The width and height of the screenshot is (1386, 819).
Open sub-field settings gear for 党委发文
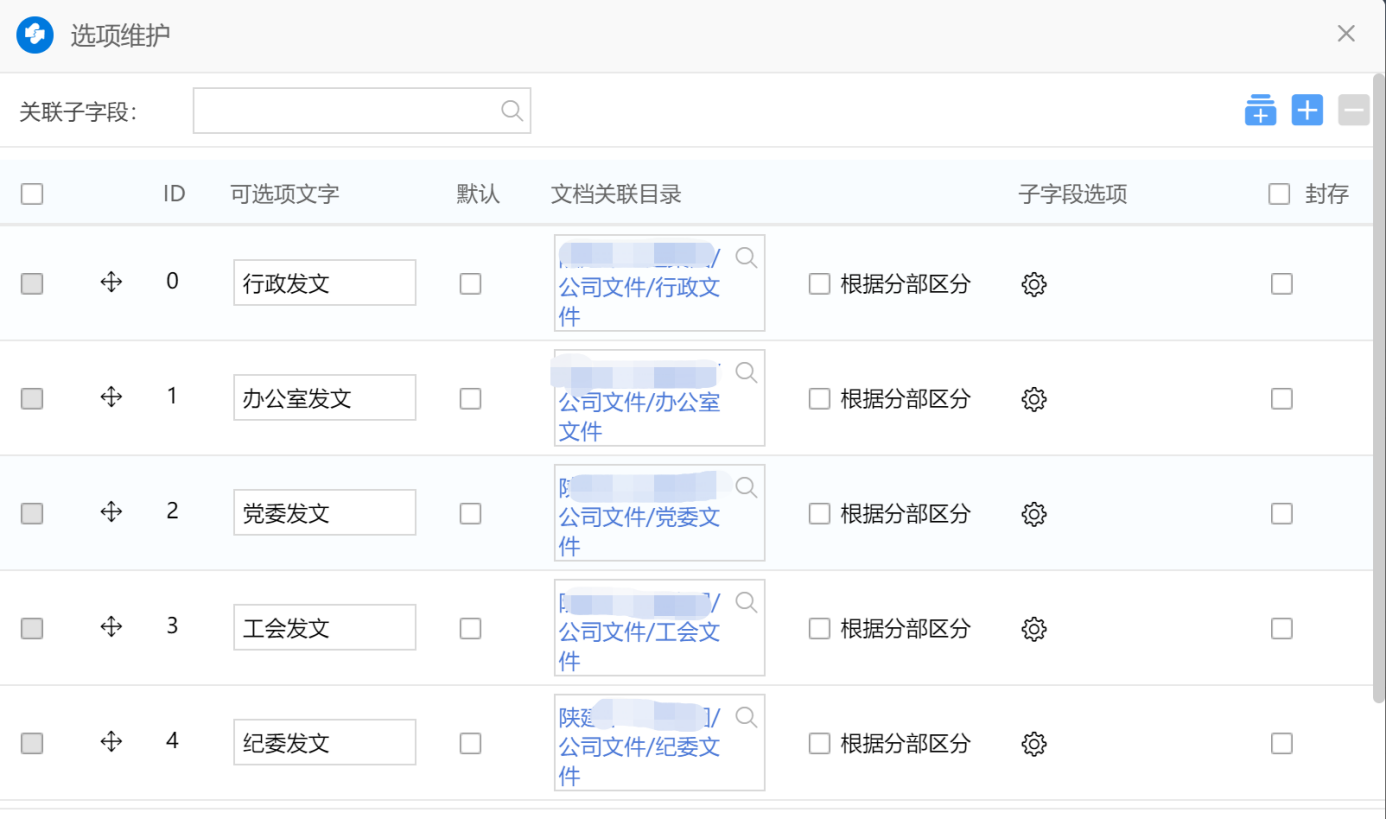pos(1034,514)
